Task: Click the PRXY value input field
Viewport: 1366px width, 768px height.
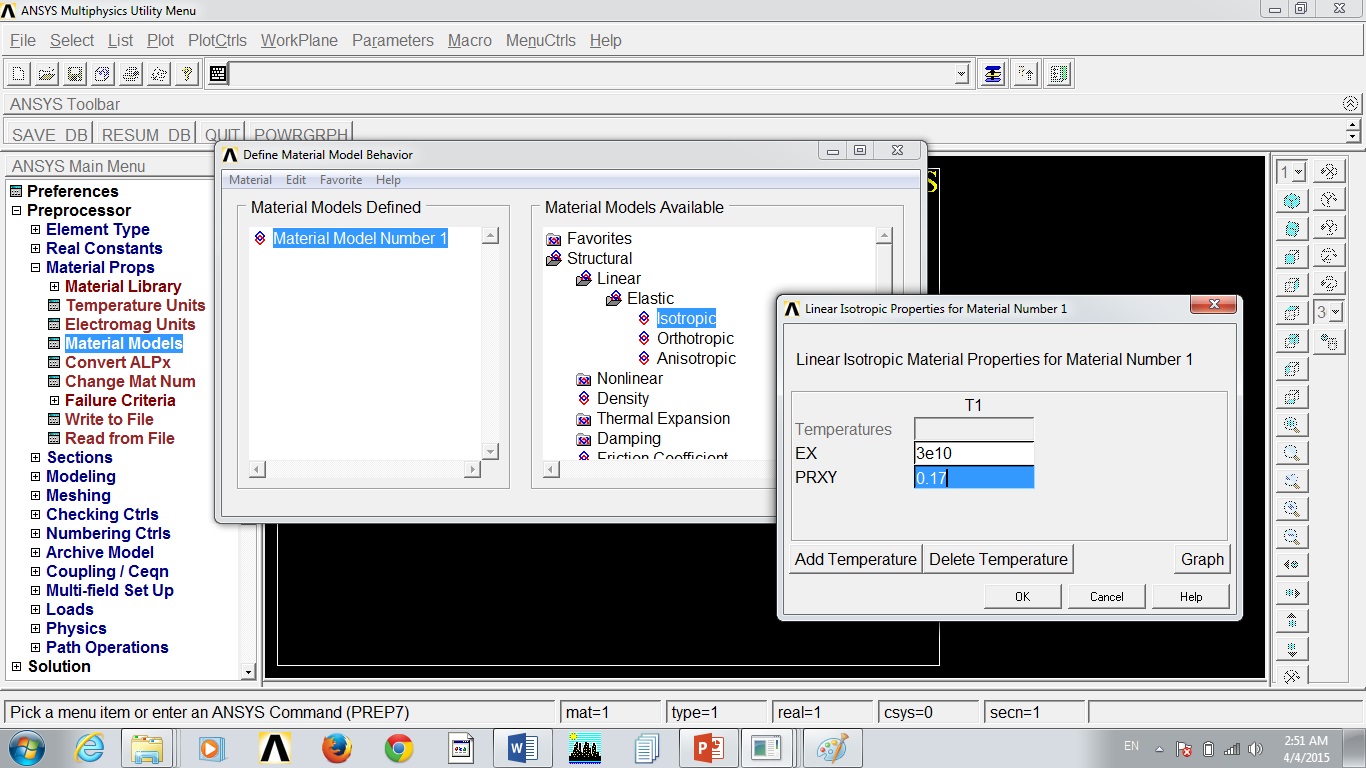Action: [x=974, y=478]
